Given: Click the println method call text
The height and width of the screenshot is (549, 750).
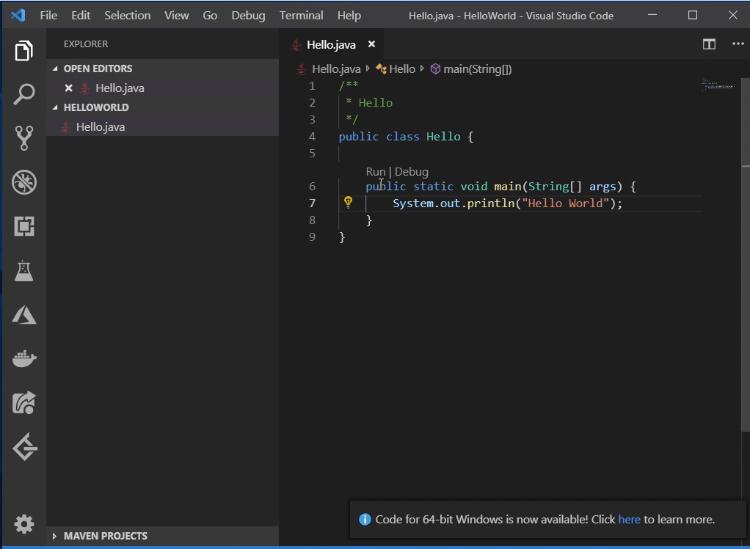Looking at the screenshot, I should coord(491,203).
